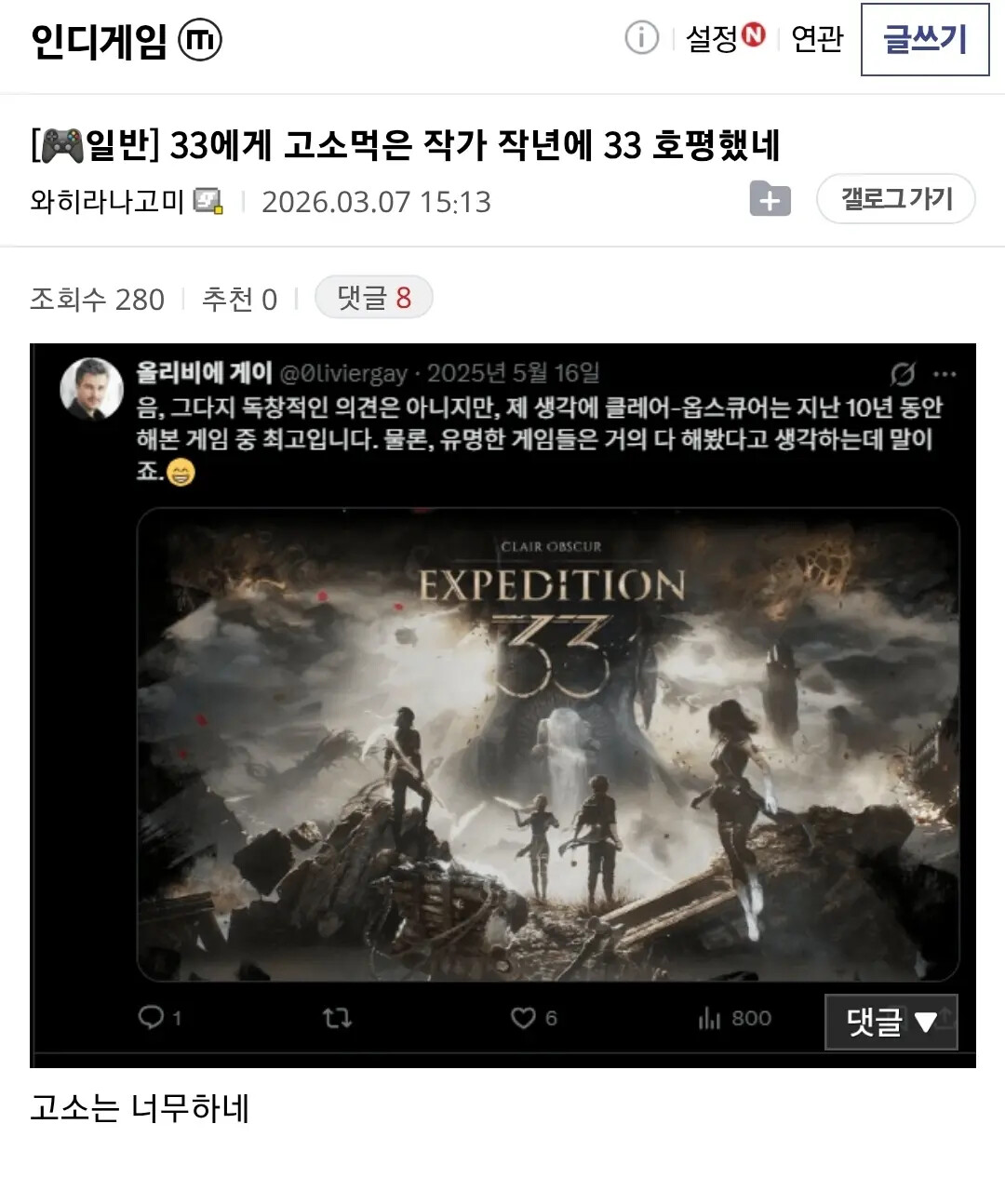Go to 인디게임 gallery title link
Viewport: 1005px width, 1204px height.
[99, 41]
